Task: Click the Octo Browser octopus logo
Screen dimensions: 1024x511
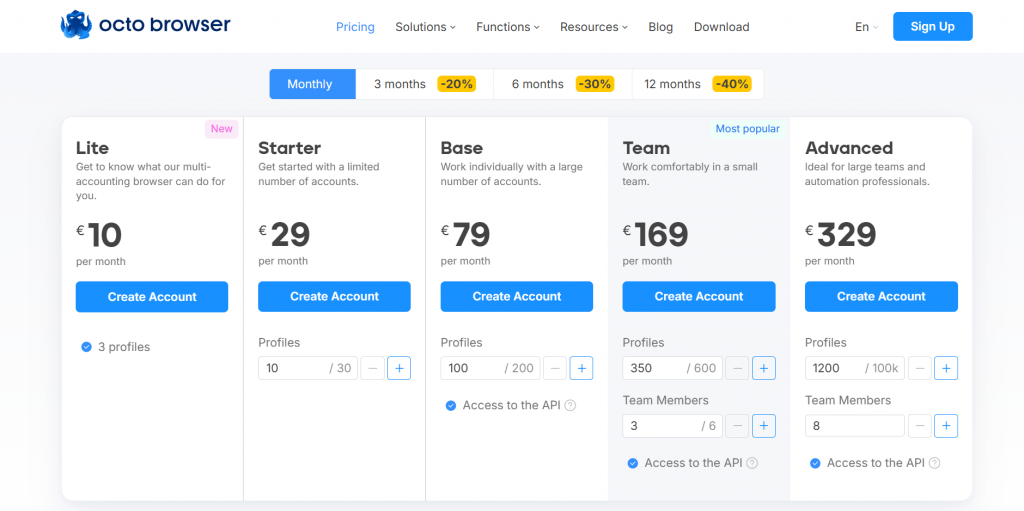Action: click(x=77, y=25)
